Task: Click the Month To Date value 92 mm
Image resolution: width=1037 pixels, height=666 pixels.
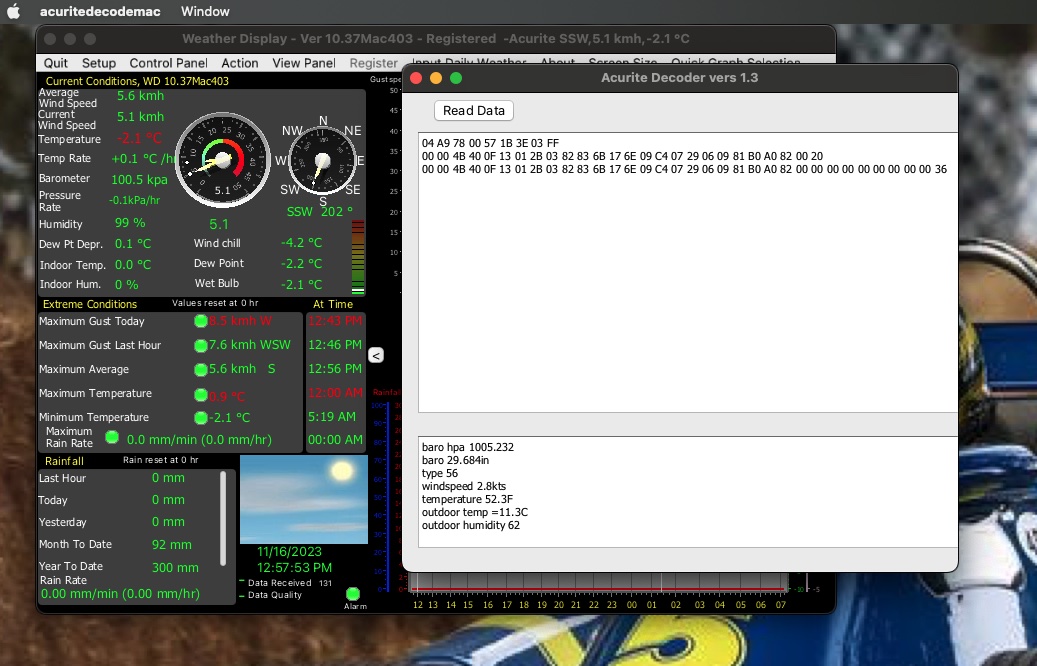Action: click(x=172, y=545)
